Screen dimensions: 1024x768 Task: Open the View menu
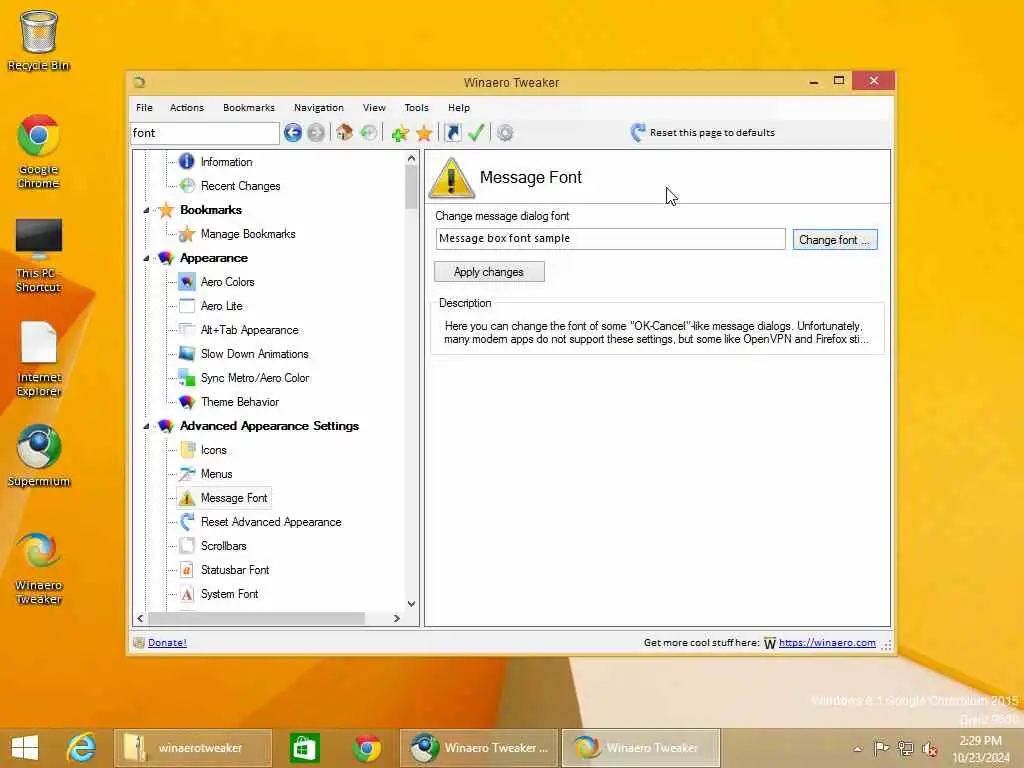(374, 108)
